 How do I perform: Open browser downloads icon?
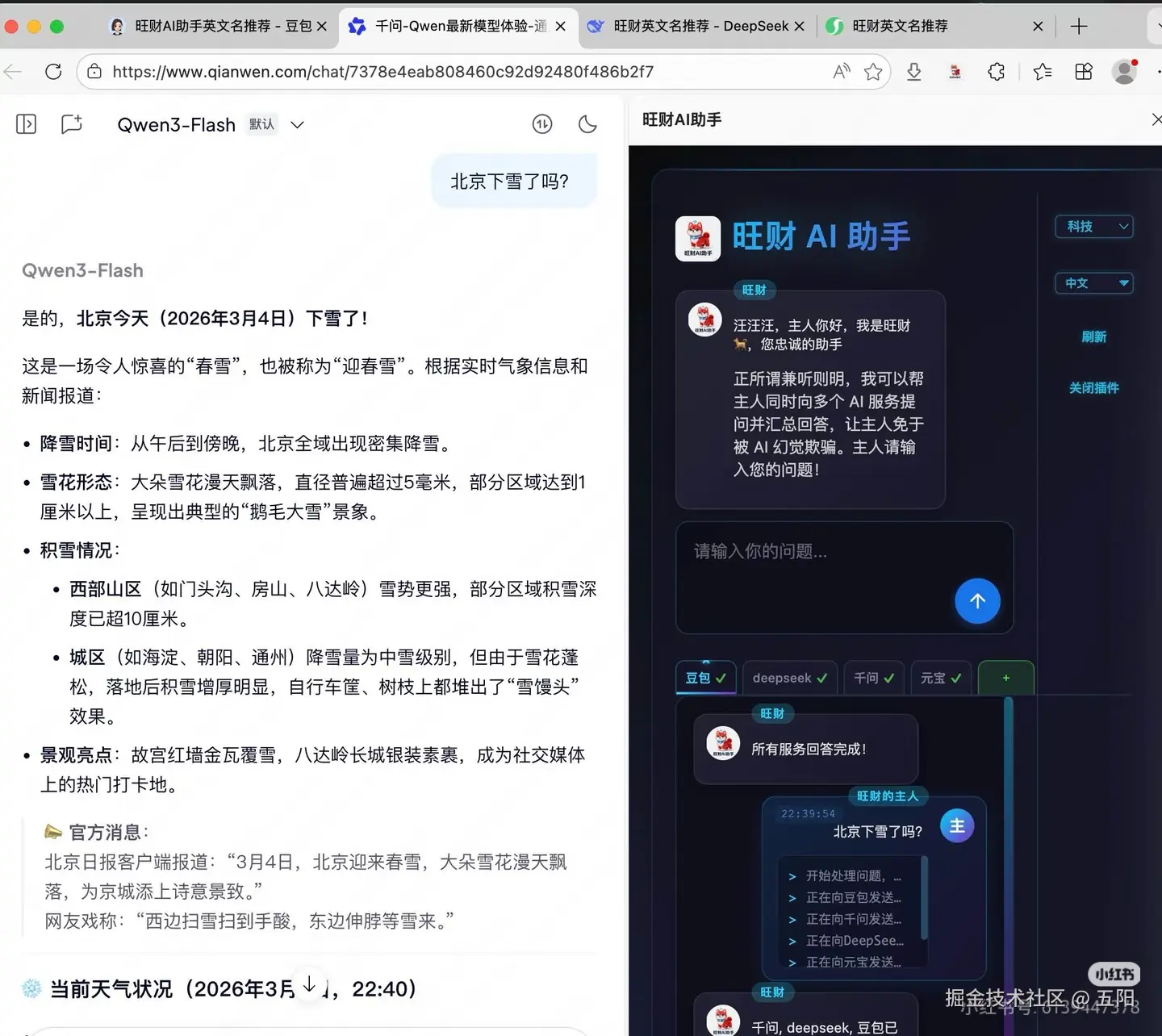913,72
